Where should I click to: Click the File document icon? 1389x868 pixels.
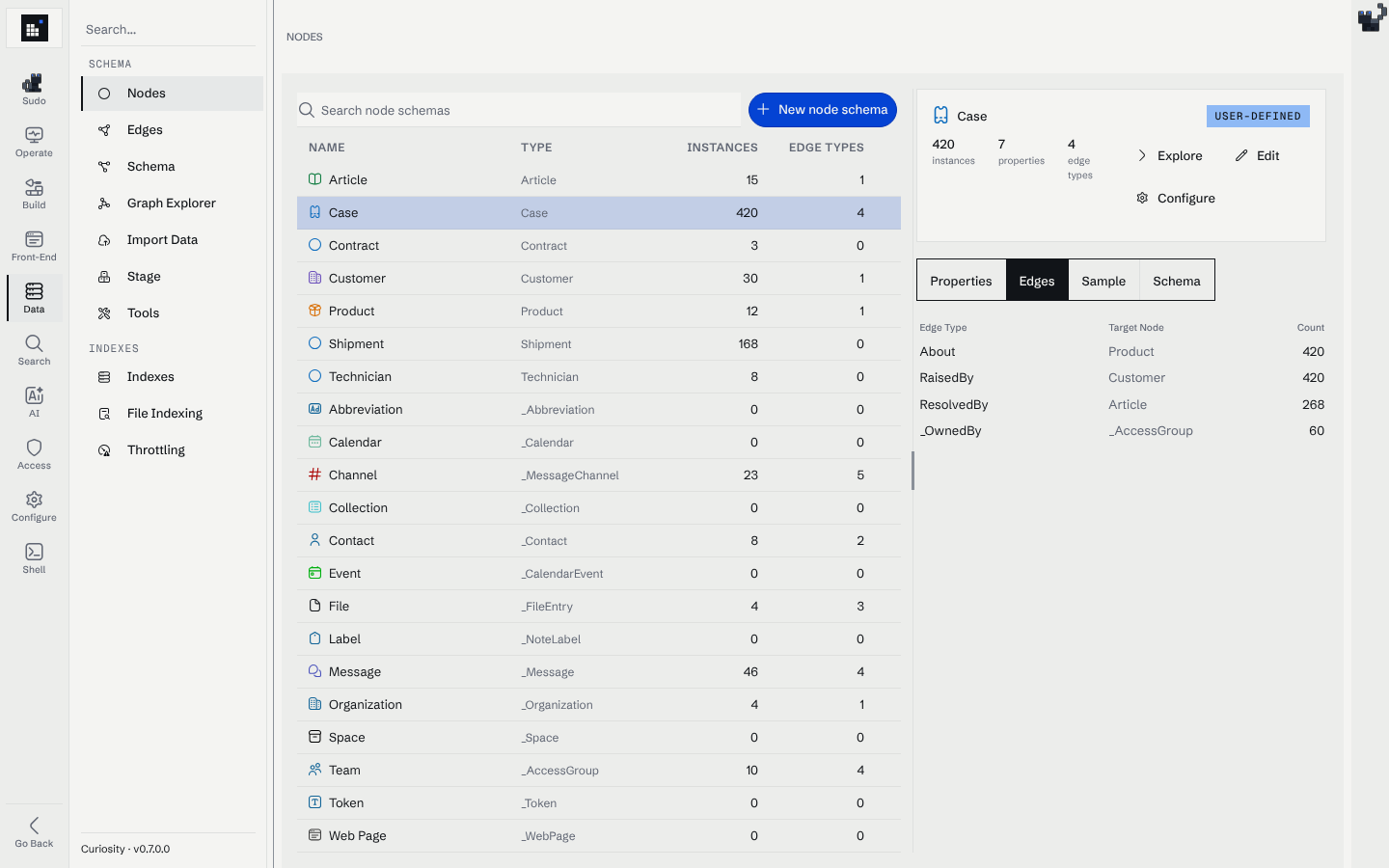click(x=314, y=606)
